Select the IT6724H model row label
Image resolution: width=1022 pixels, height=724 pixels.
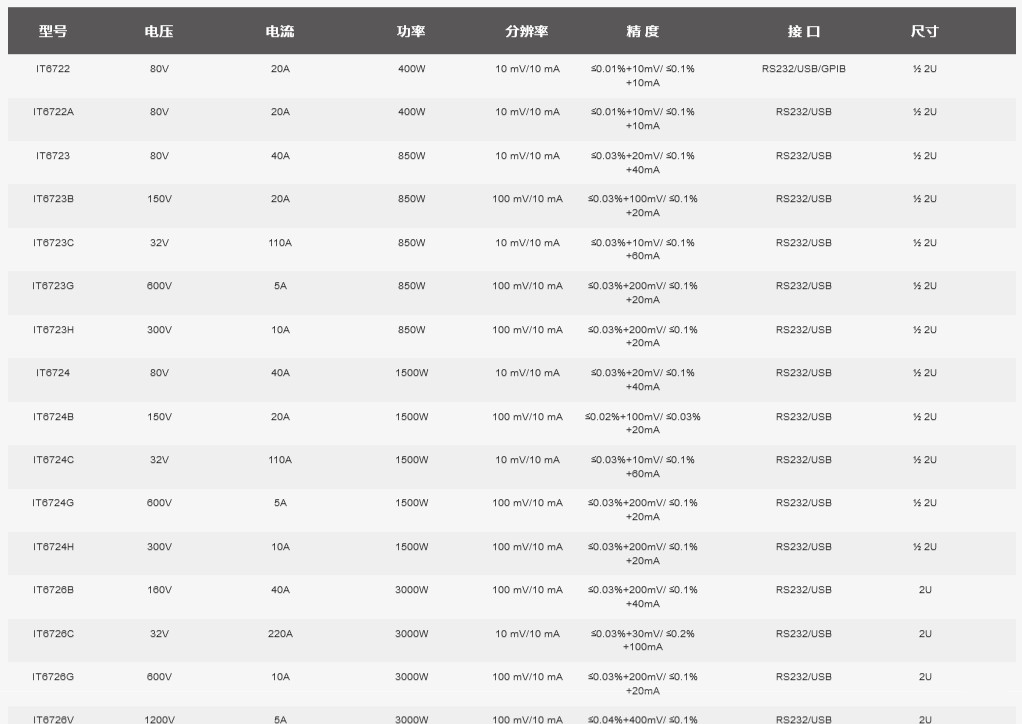pyautogui.click(x=53, y=547)
